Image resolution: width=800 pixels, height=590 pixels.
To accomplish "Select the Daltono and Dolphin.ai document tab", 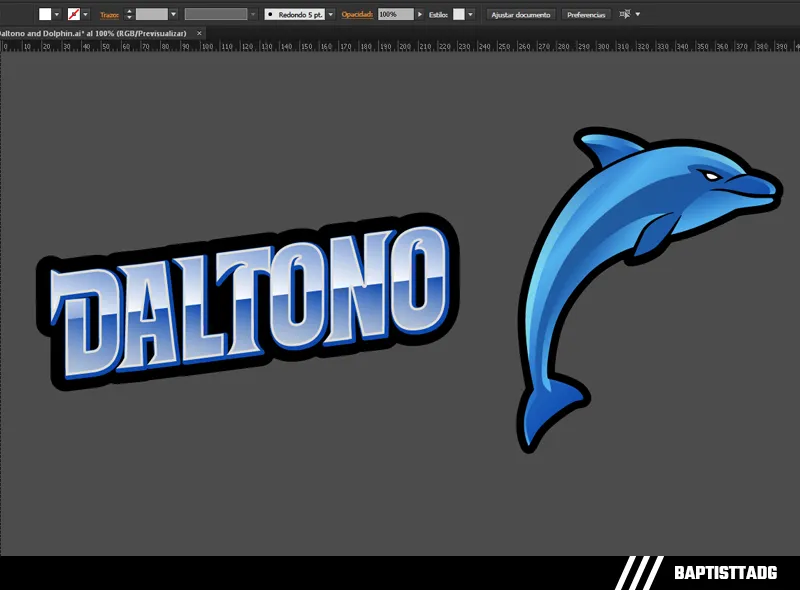I will 94,33.
